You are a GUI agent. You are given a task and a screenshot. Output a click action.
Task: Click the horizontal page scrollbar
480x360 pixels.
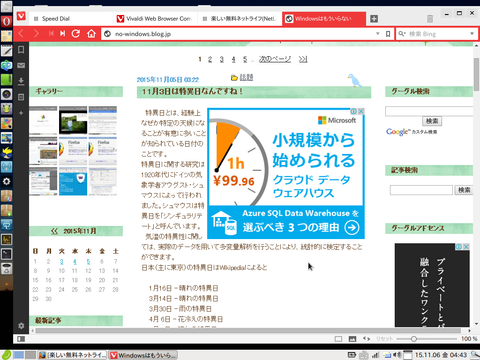point(248,331)
